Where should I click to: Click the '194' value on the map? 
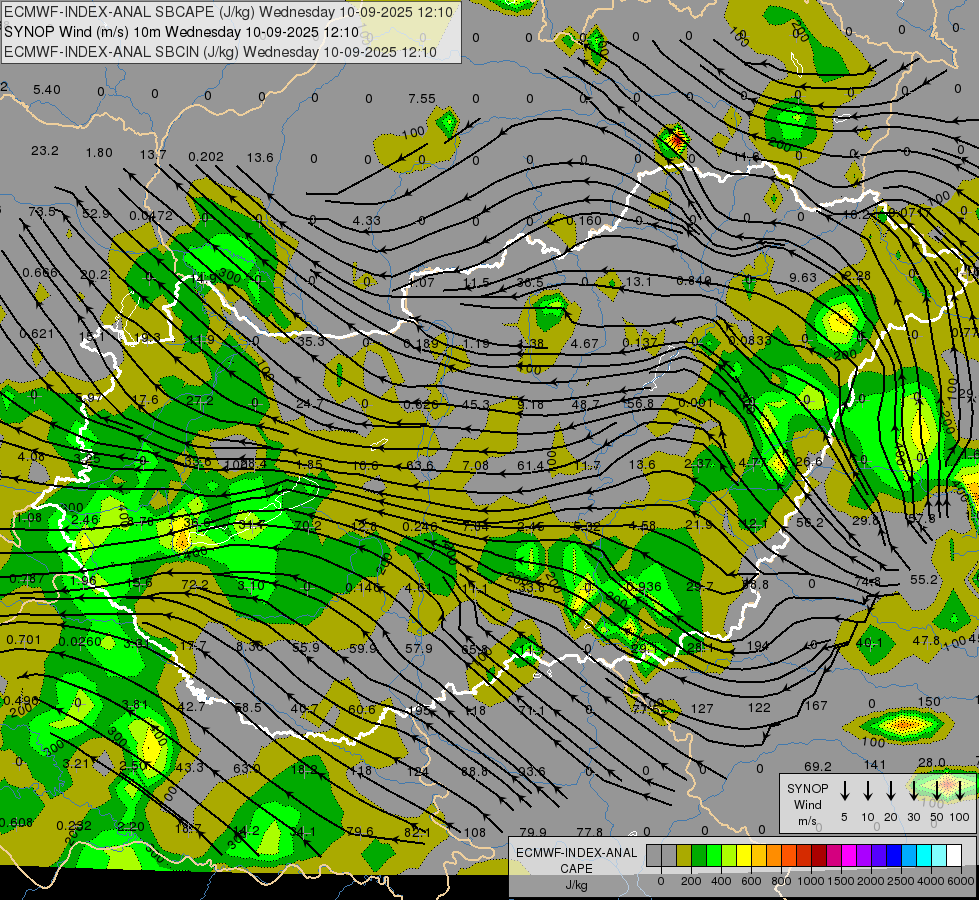point(757,646)
